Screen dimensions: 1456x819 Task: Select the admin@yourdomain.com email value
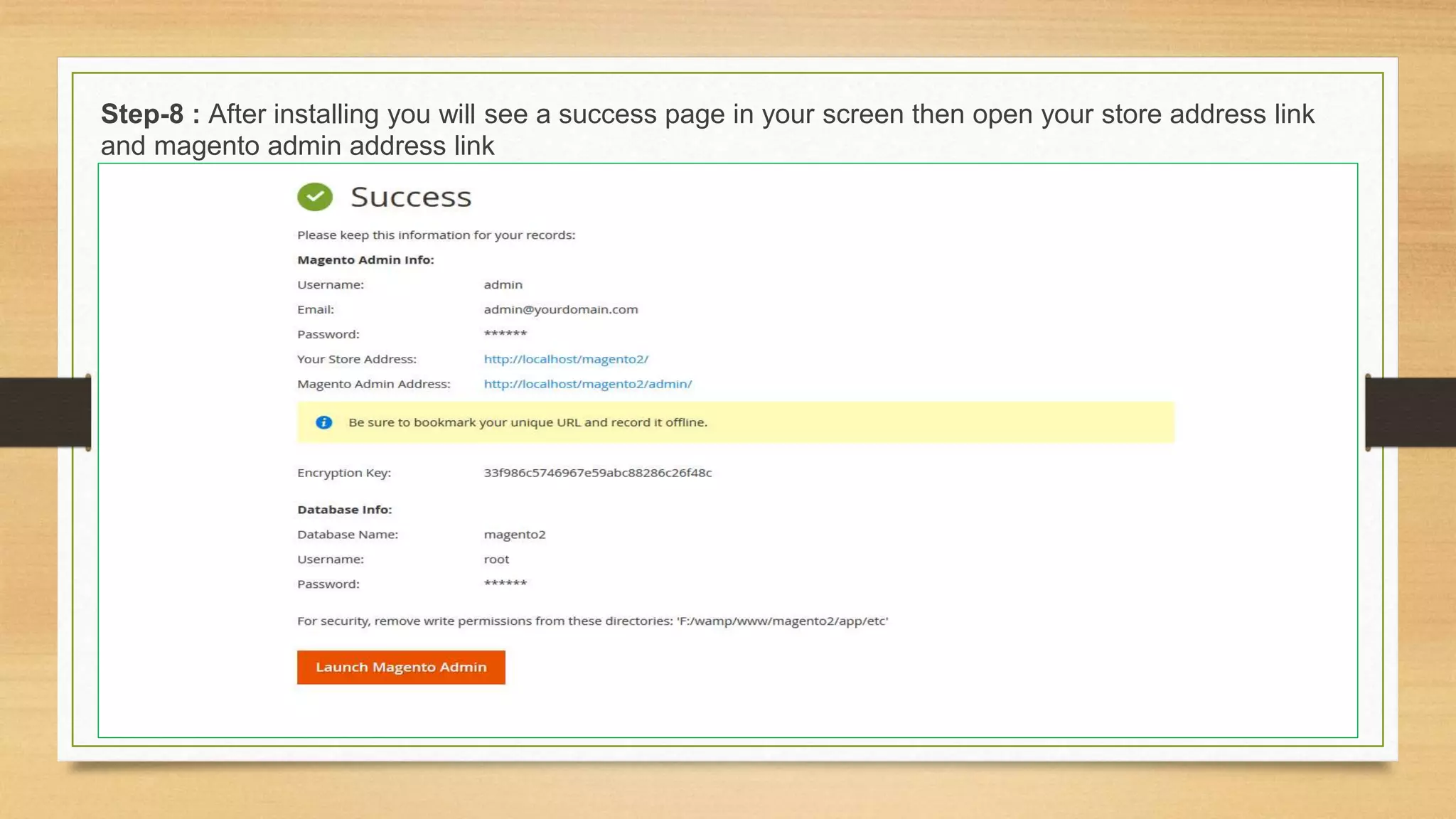(561, 309)
